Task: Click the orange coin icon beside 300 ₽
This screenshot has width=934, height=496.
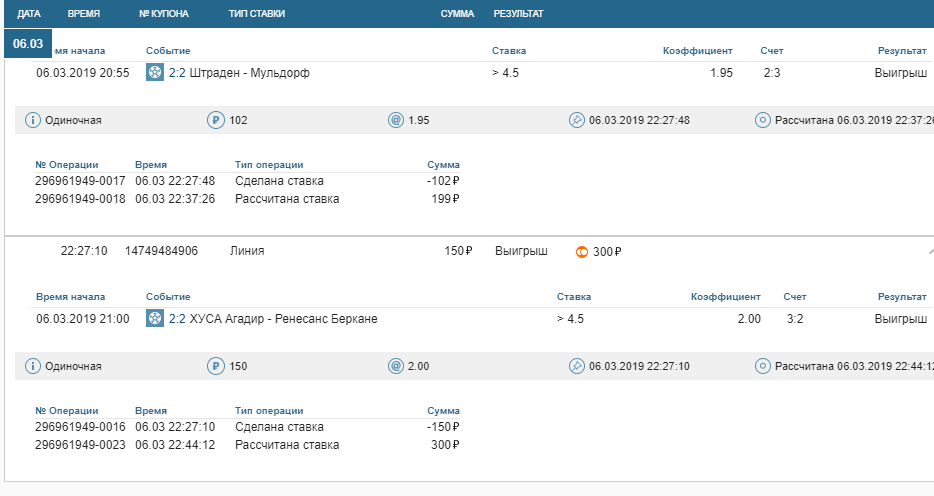Action: pos(582,252)
